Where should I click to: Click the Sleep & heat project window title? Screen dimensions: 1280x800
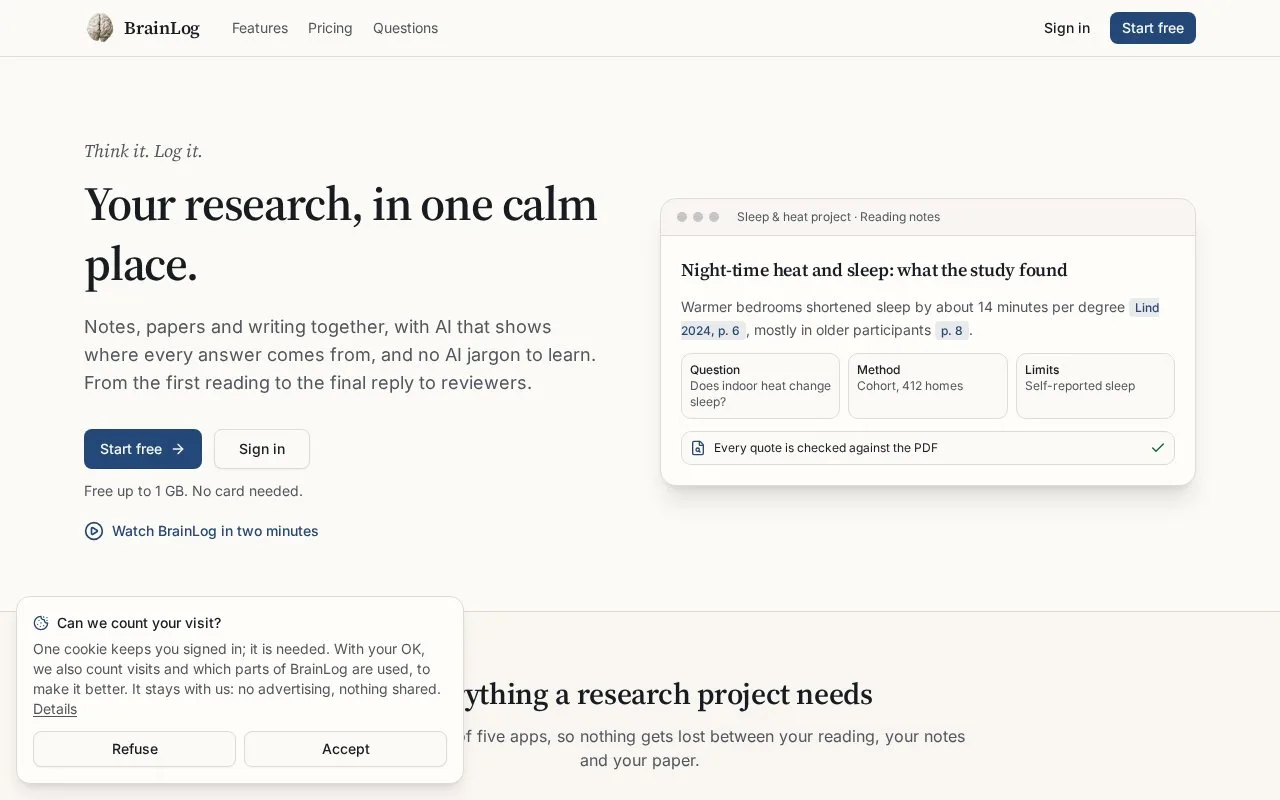[838, 217]
